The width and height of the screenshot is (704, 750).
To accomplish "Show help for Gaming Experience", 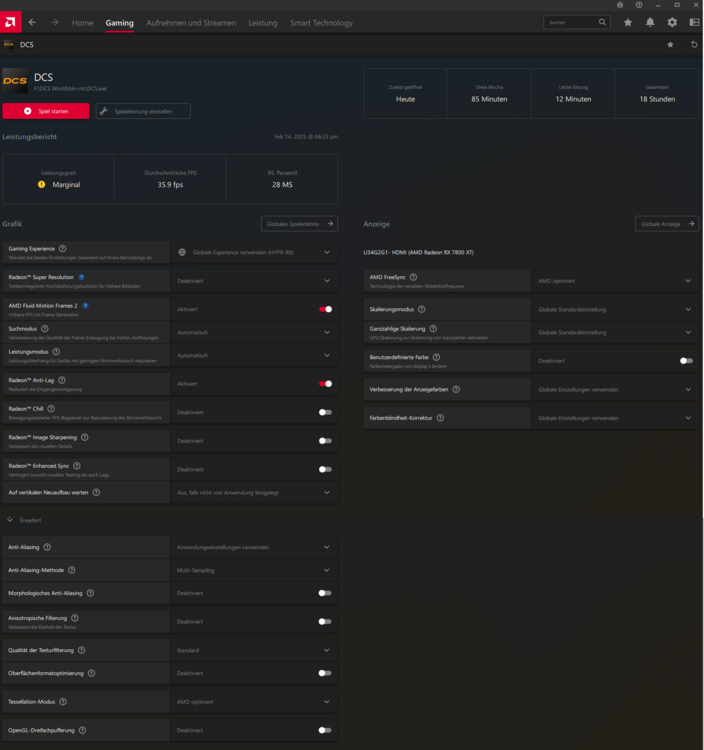I will pos(63,249).
